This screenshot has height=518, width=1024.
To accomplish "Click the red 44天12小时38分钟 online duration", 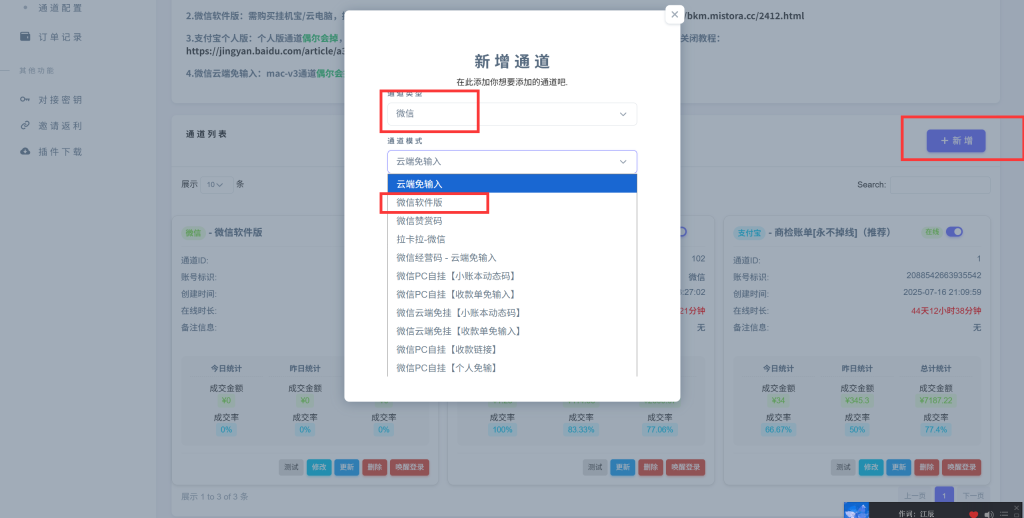I will [946, 310].
